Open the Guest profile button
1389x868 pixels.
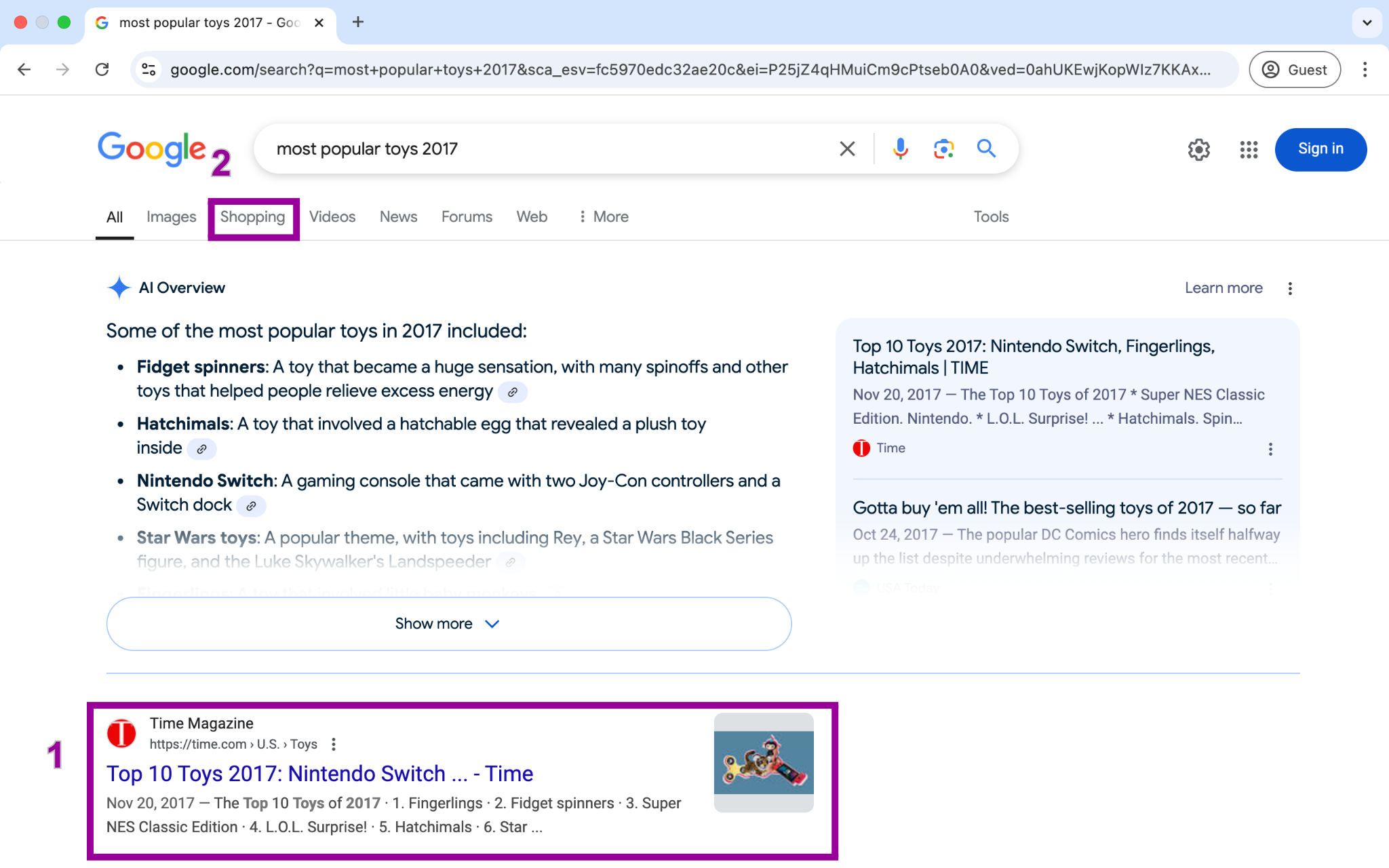click(x=1295, y=69)
